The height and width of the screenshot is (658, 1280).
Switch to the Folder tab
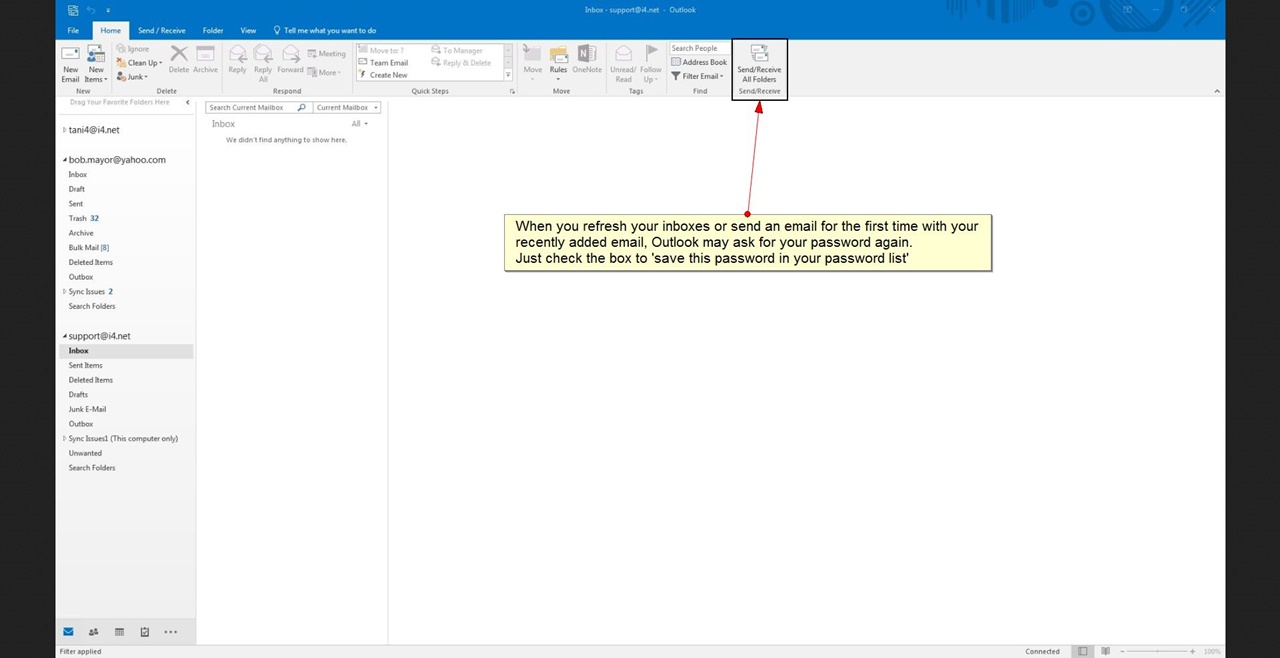pos(213,30)
